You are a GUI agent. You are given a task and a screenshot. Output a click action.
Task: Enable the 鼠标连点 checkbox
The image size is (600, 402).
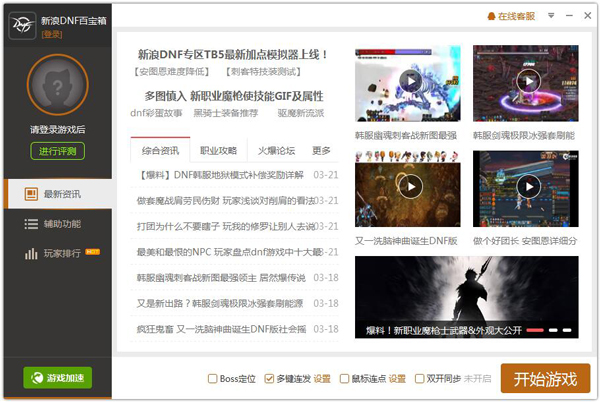(345, 379)
